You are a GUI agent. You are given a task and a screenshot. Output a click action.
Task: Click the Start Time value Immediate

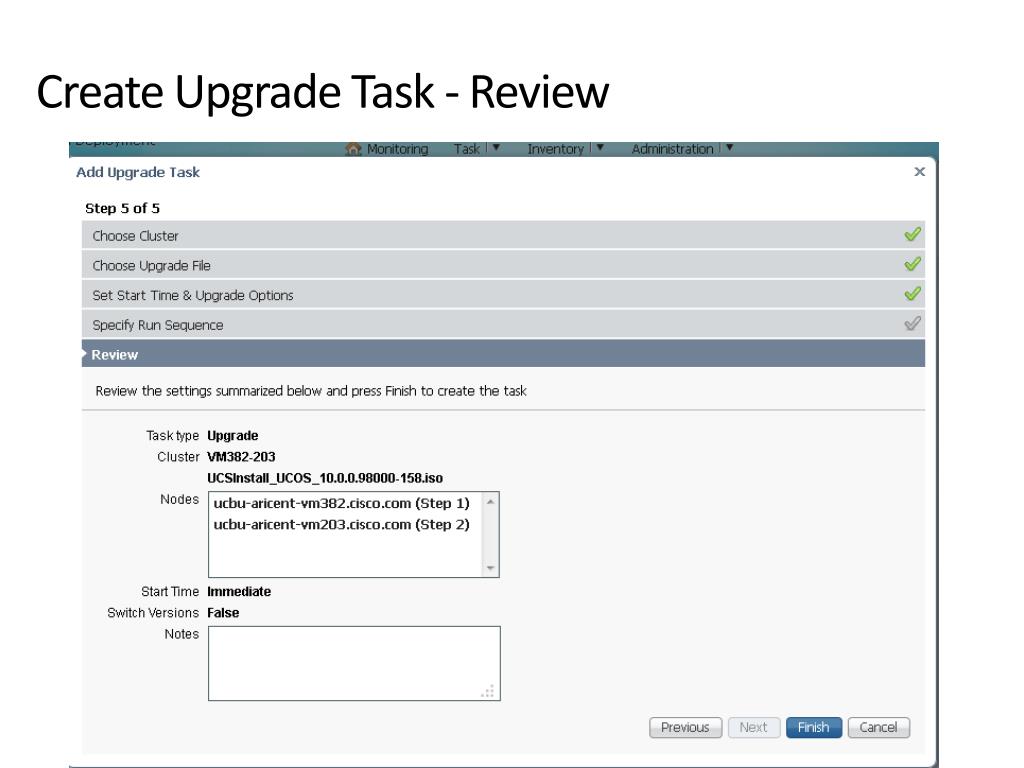tap(239, 591)
